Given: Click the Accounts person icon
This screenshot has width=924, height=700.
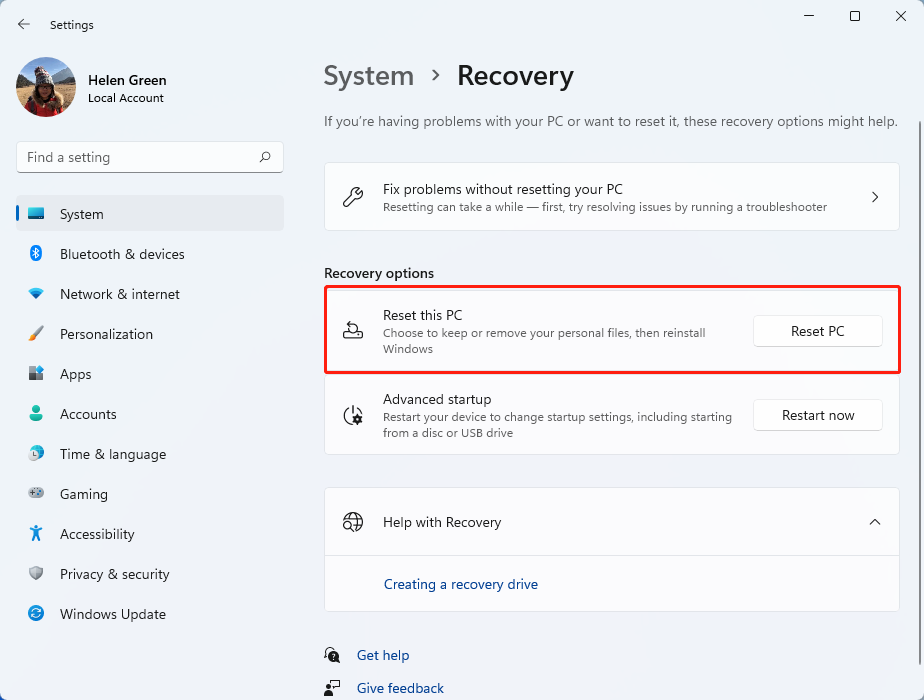Looking at the screenshot, I should point(36,414).
